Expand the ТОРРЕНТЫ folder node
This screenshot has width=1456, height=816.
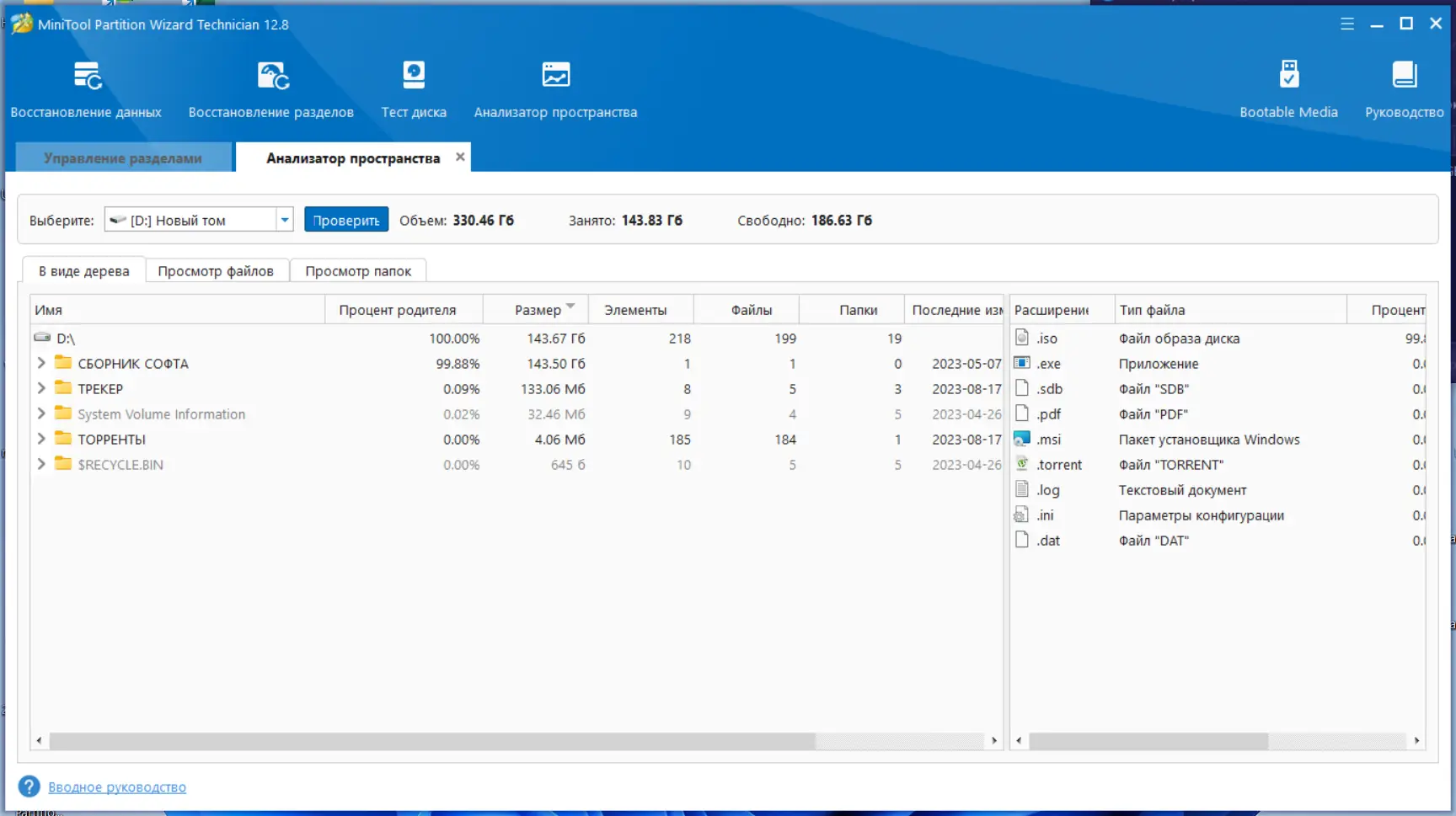point(40,439)
